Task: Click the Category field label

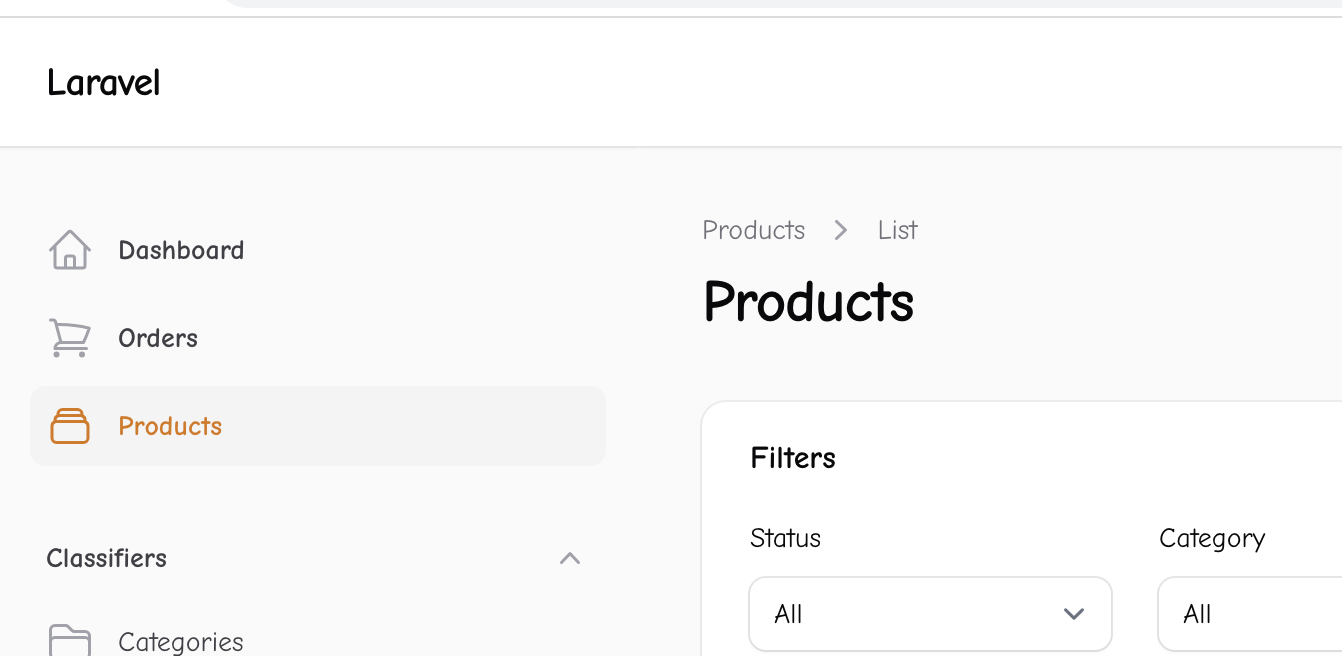Action: click(x=1212, y=538)
